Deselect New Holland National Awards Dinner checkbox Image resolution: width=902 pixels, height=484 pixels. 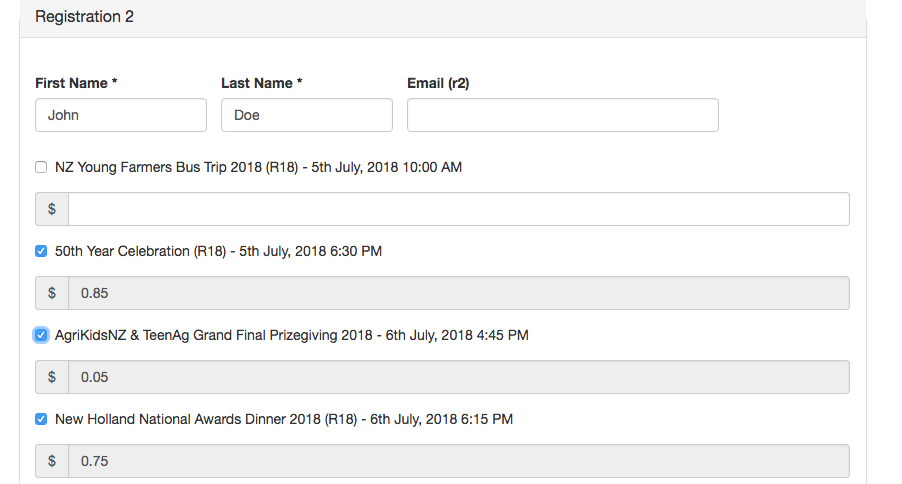pos(41,420)
